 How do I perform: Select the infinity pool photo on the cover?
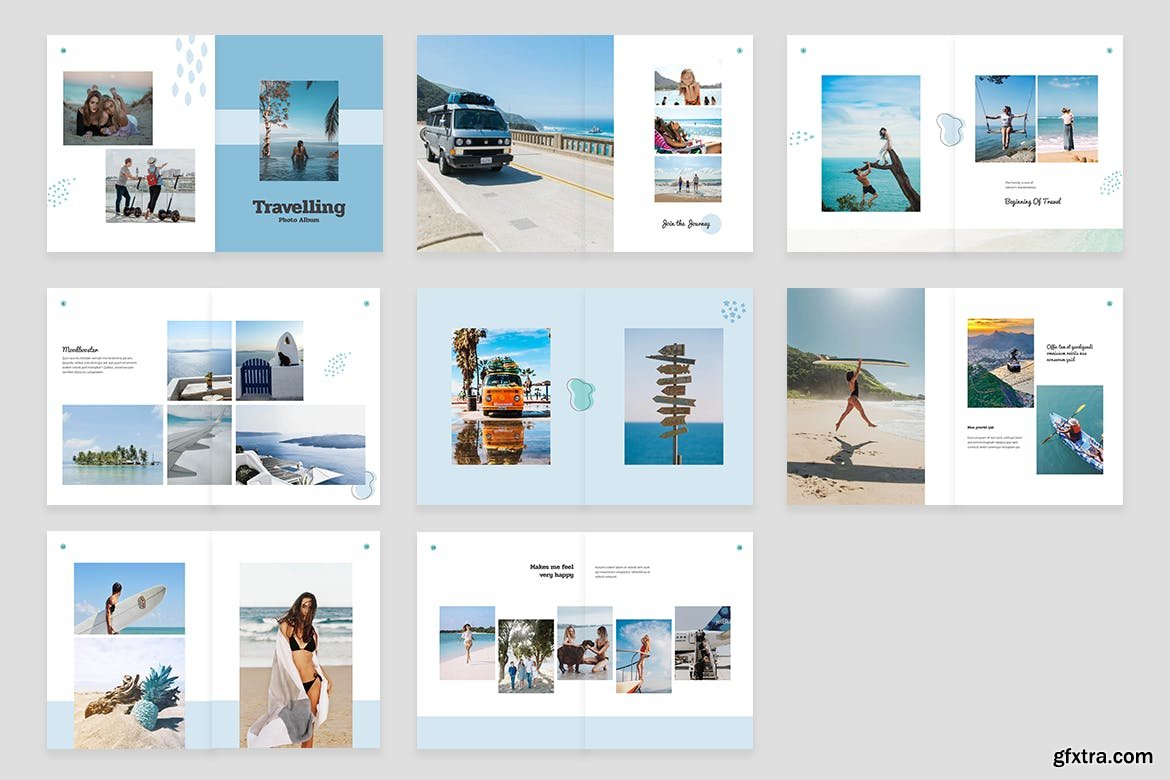click(299, 131)
